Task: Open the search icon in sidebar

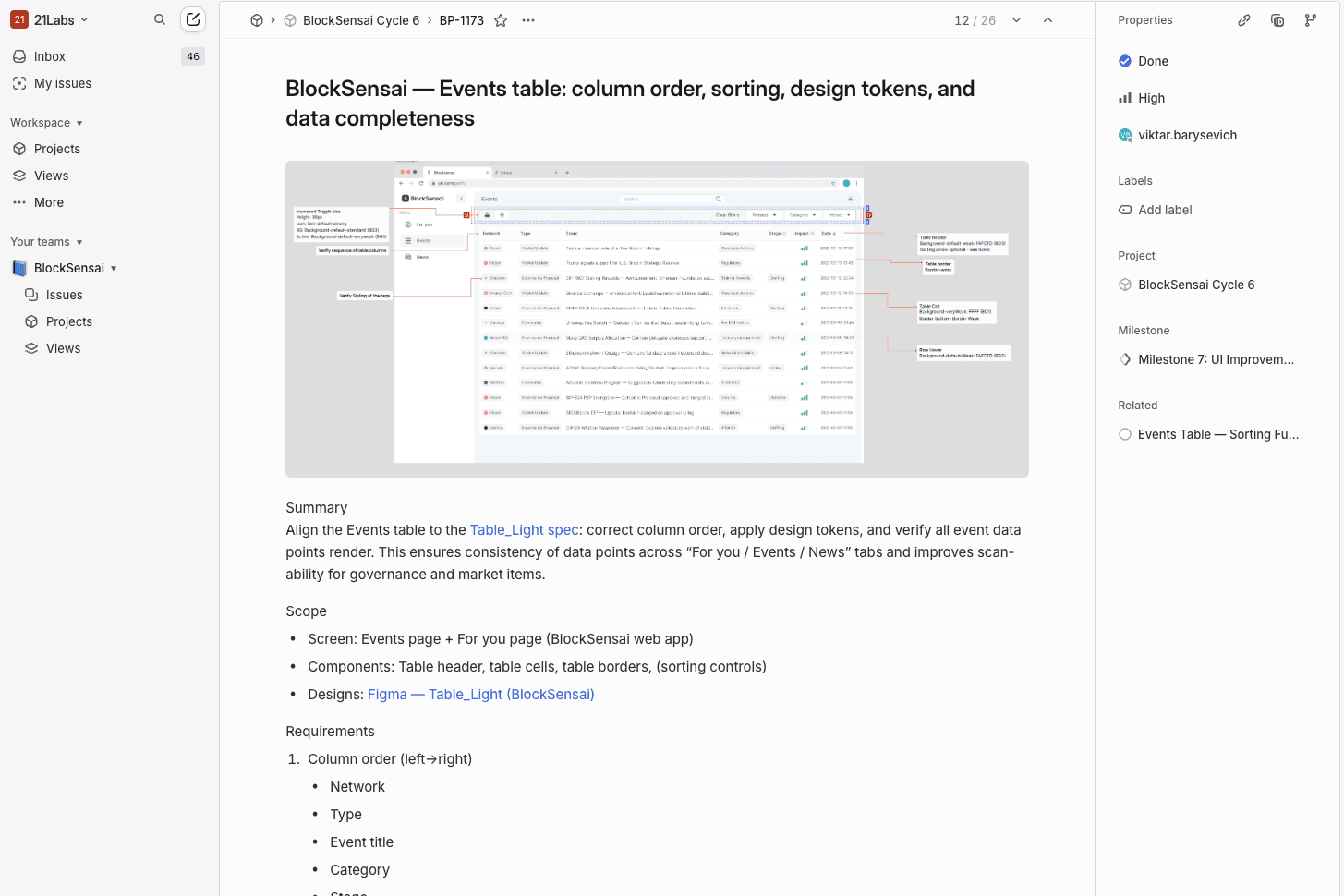Action: click(x=160, y=19)
